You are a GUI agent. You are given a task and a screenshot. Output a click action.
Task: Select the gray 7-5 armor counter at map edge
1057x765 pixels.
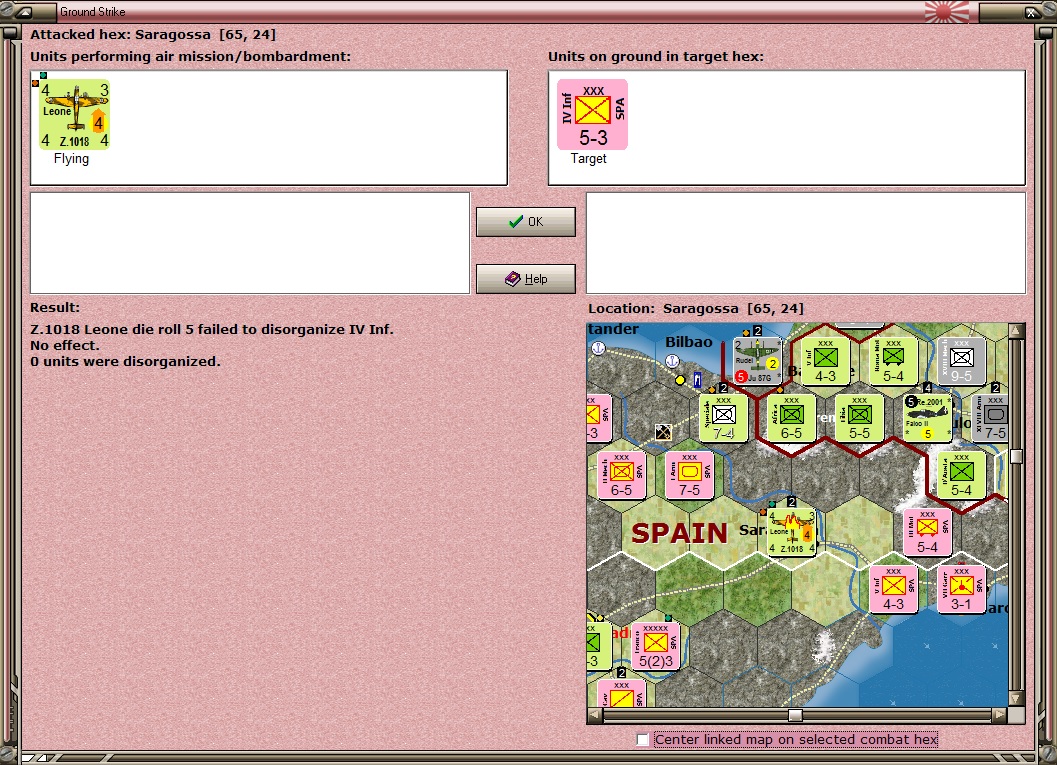pyautogui.click(x=991, y=418)
